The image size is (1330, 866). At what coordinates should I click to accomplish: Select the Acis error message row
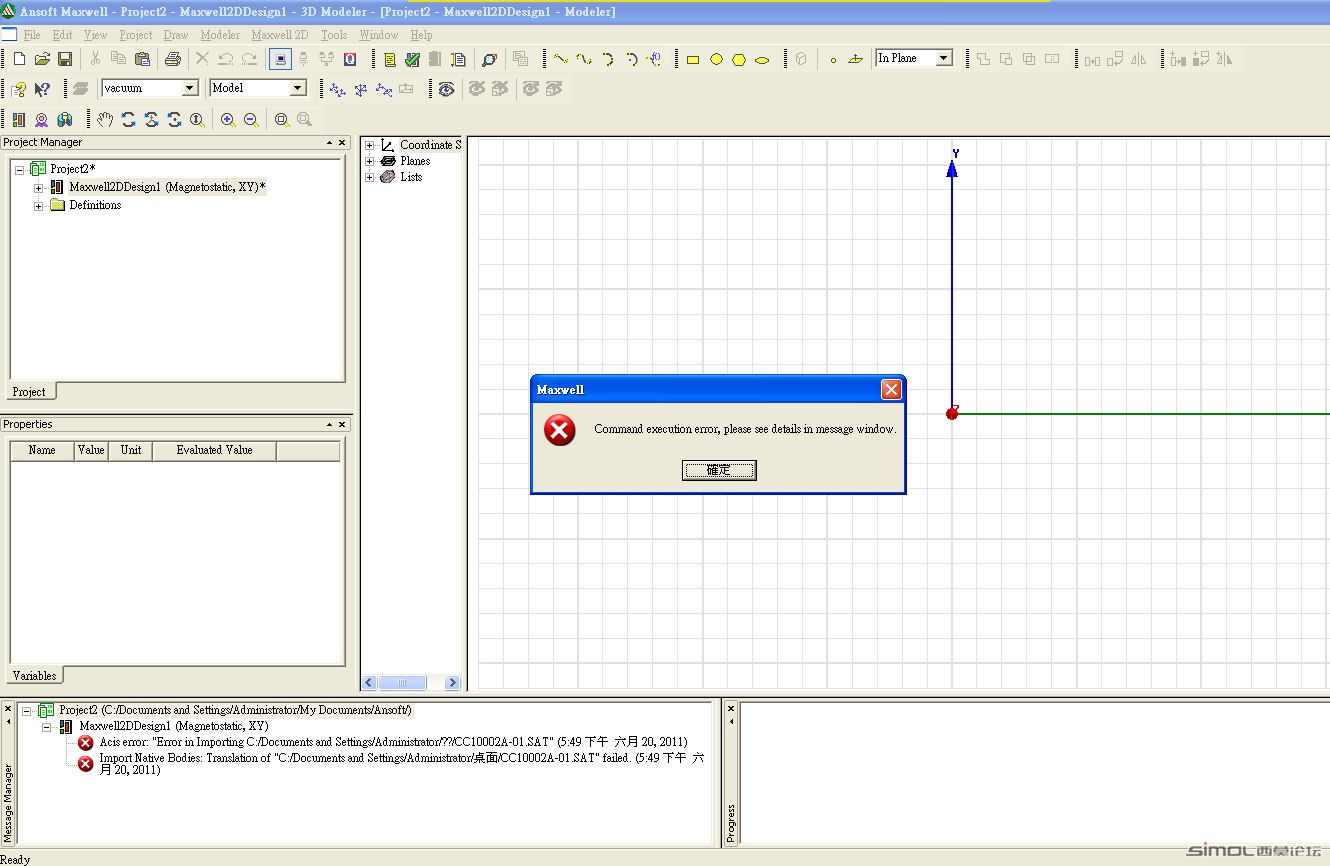click(x=393, y=742)
